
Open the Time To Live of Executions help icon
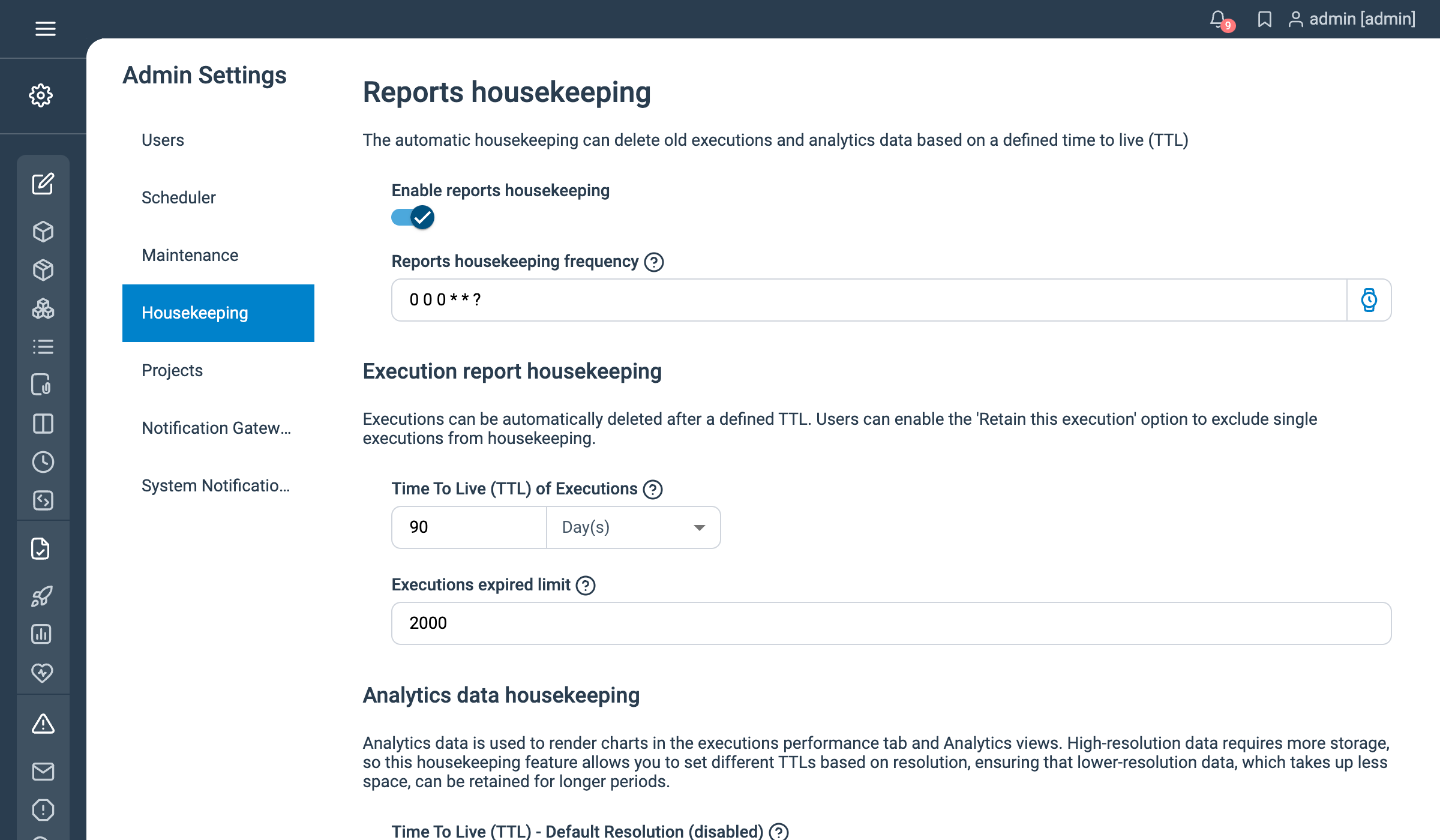coord(653,489)
